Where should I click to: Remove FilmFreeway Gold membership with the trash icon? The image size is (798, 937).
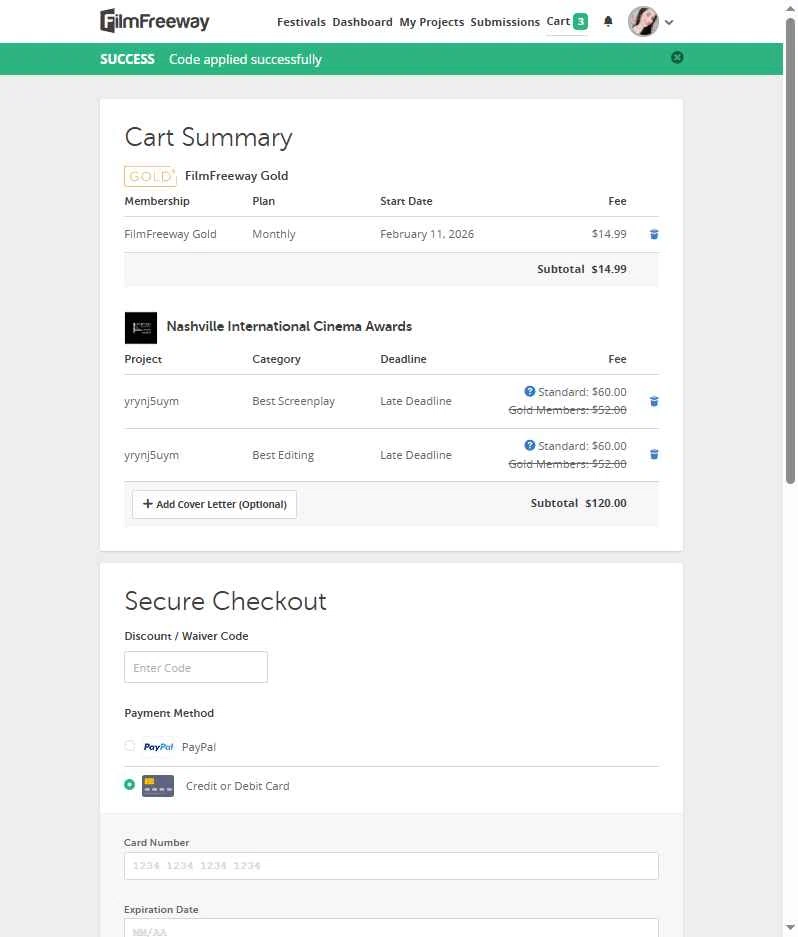coord(654,234)
